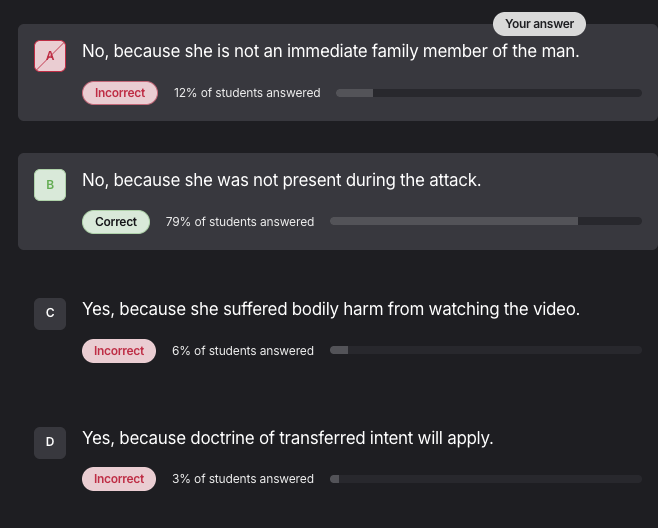The width and height of the screenshot is (658, 528).
Task: Select answer 'not an immediate family member'
Action: tap(330, 51)
